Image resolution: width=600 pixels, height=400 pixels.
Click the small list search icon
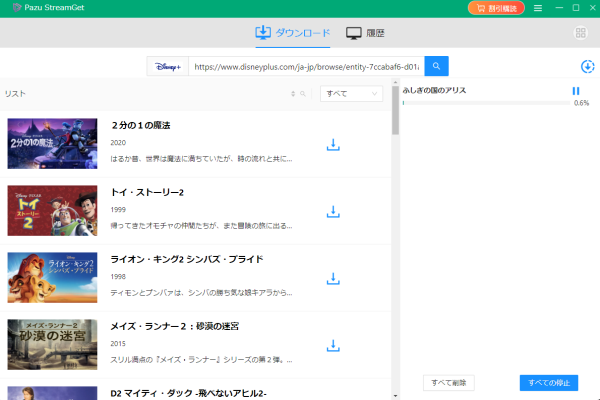point(303,94)
